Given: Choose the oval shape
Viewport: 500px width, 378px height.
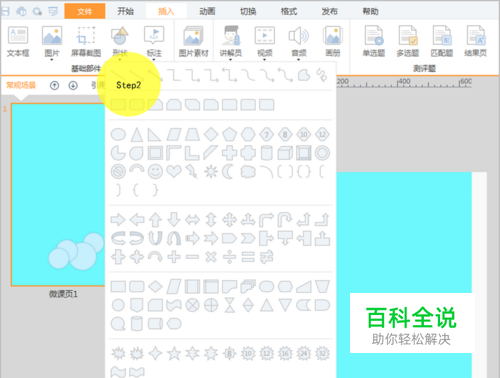Looking at the screenshot, I should tap(118, 134).
